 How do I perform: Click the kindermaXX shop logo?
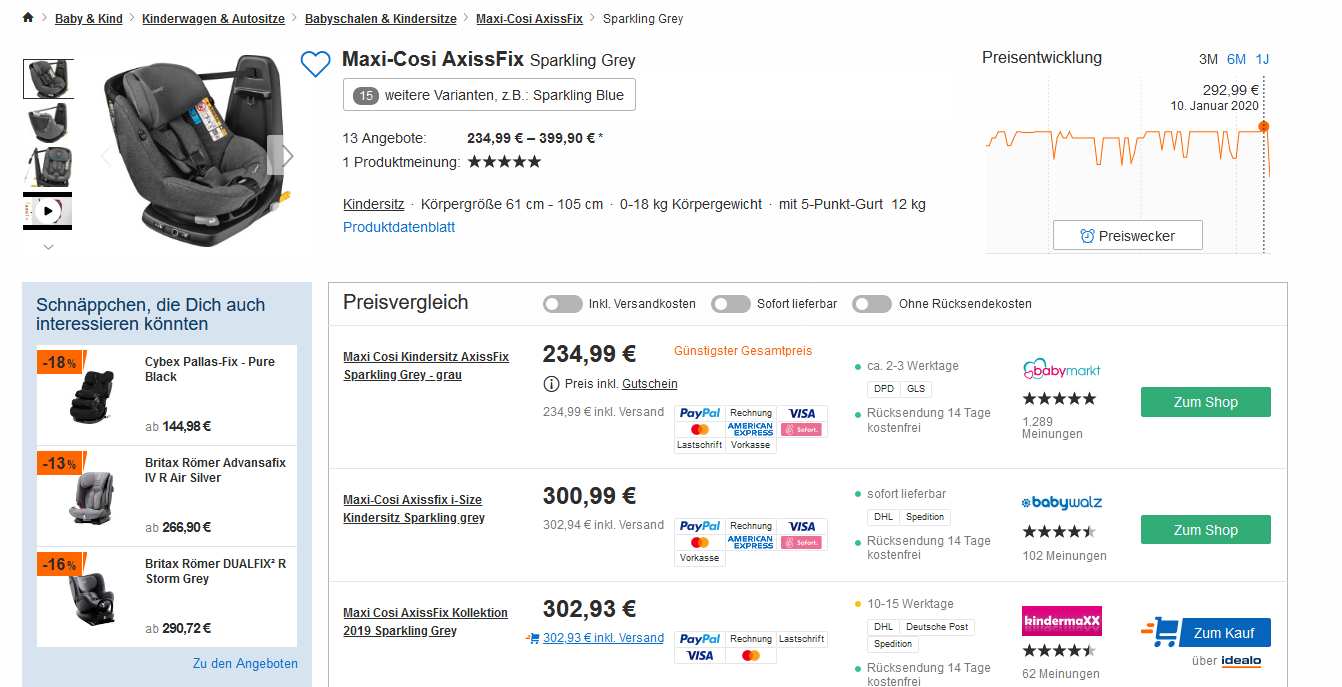tap(1061, 622)
